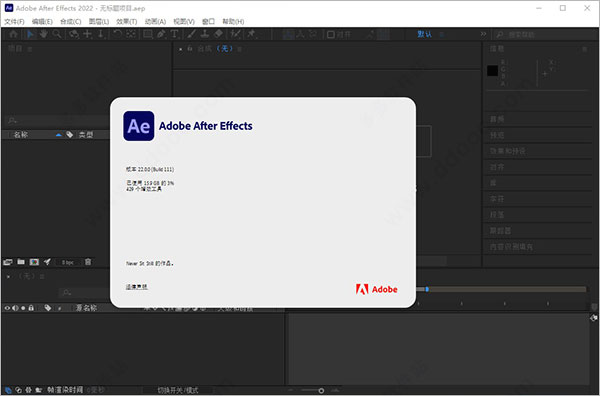Open the Project panel menu

pos(30,49)
